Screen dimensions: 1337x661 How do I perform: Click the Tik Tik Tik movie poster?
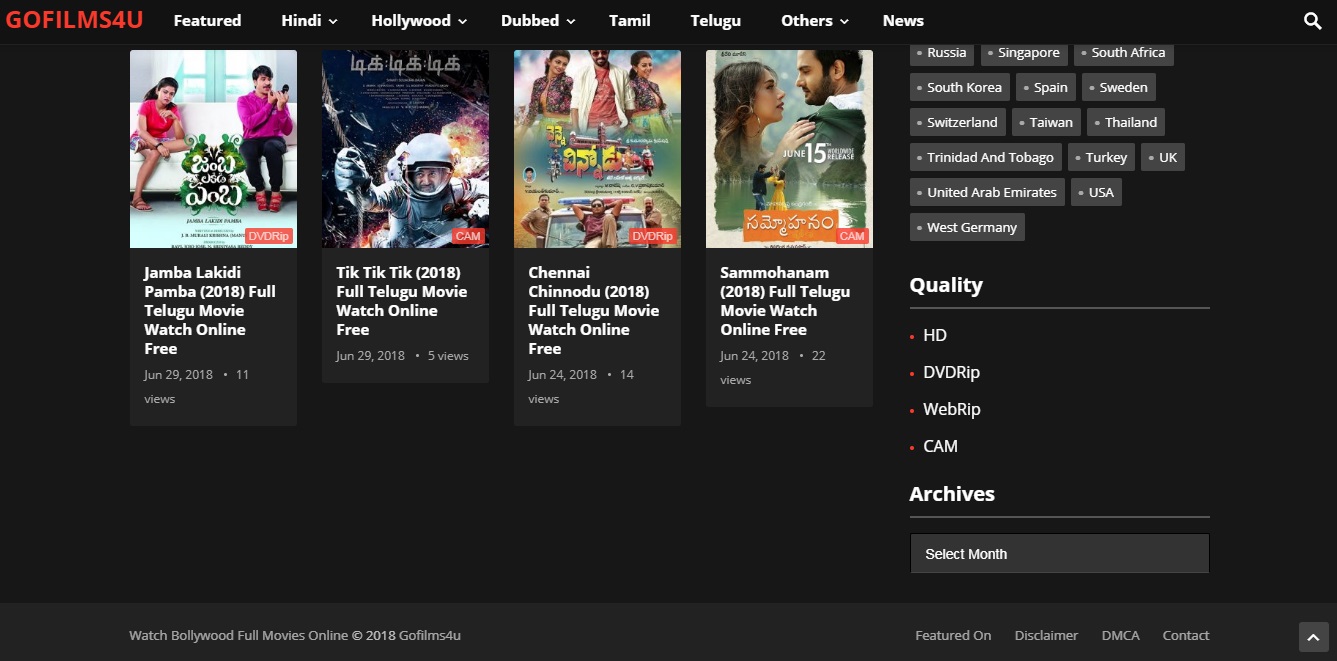405,148
